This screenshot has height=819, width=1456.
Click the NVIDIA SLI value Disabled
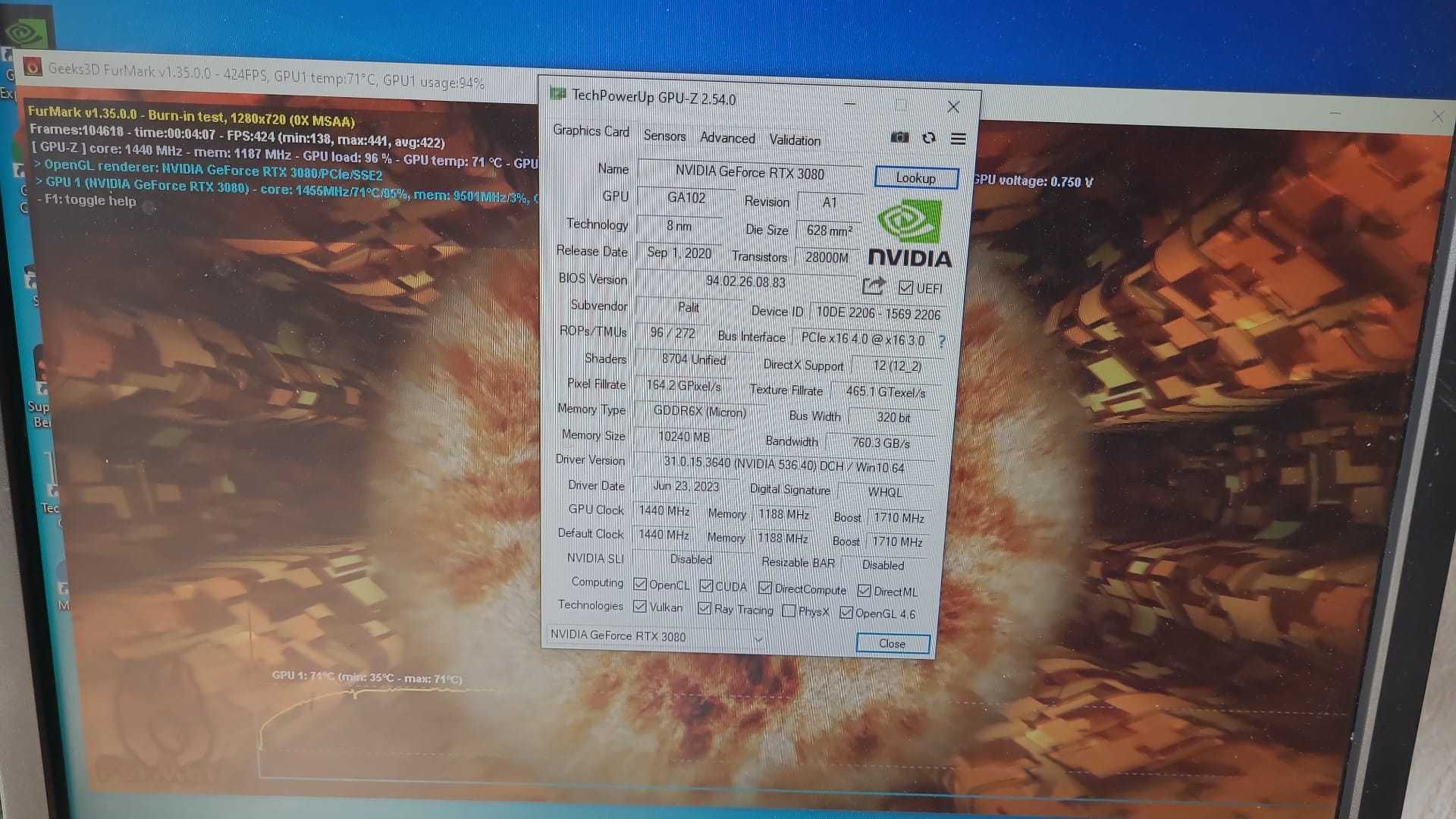tap(691, 559)
